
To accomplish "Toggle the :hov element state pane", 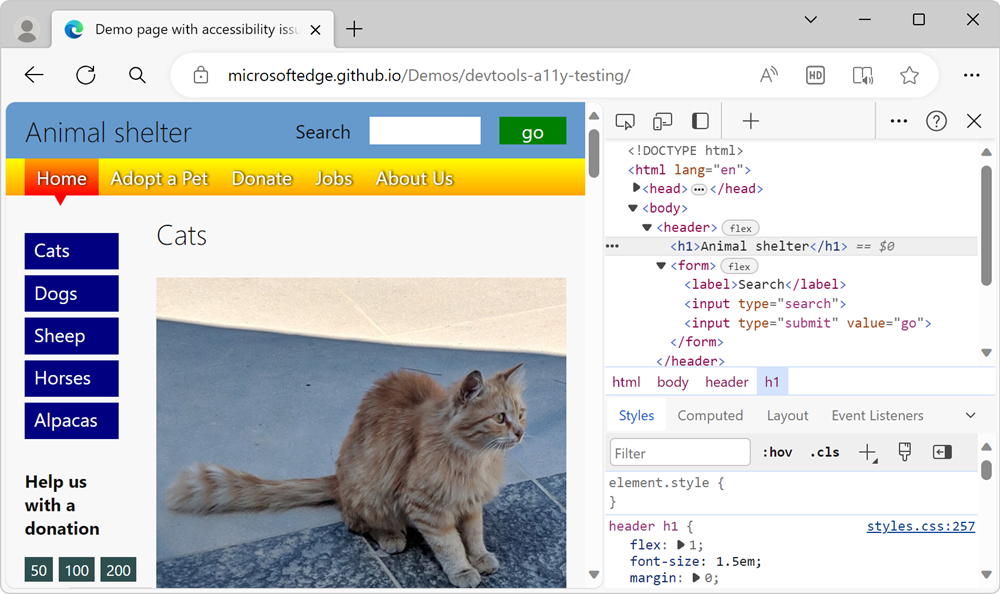I will 777,451.
